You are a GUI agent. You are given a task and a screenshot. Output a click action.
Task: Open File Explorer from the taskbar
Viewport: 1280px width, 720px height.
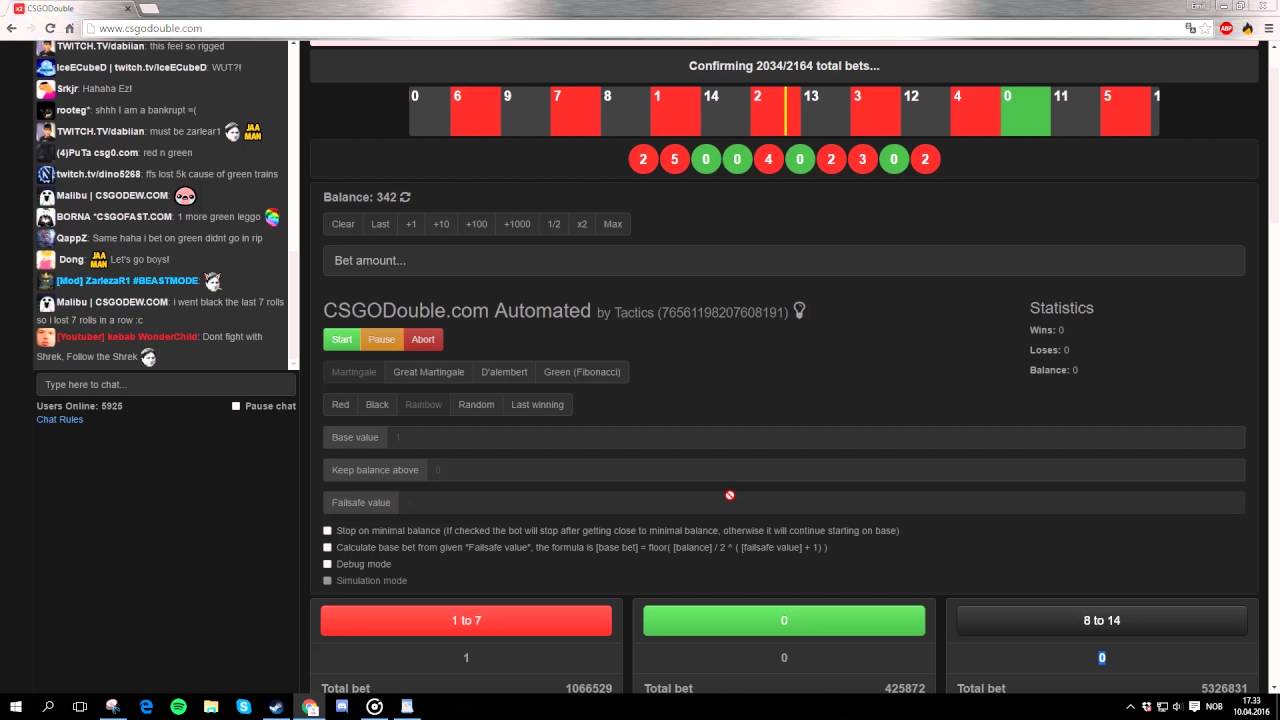pyautogui.click(x=211, y=706)
